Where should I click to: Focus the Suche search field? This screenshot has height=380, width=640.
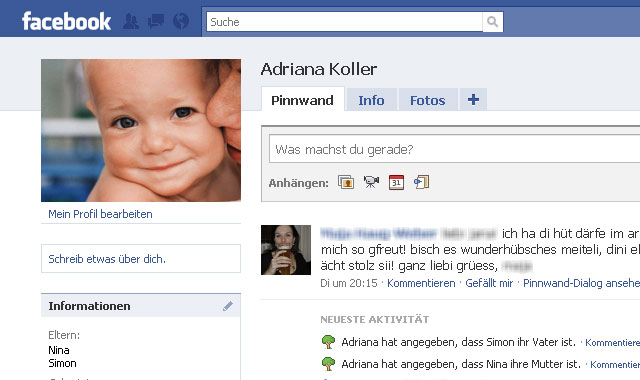click(x=345, y=22)
